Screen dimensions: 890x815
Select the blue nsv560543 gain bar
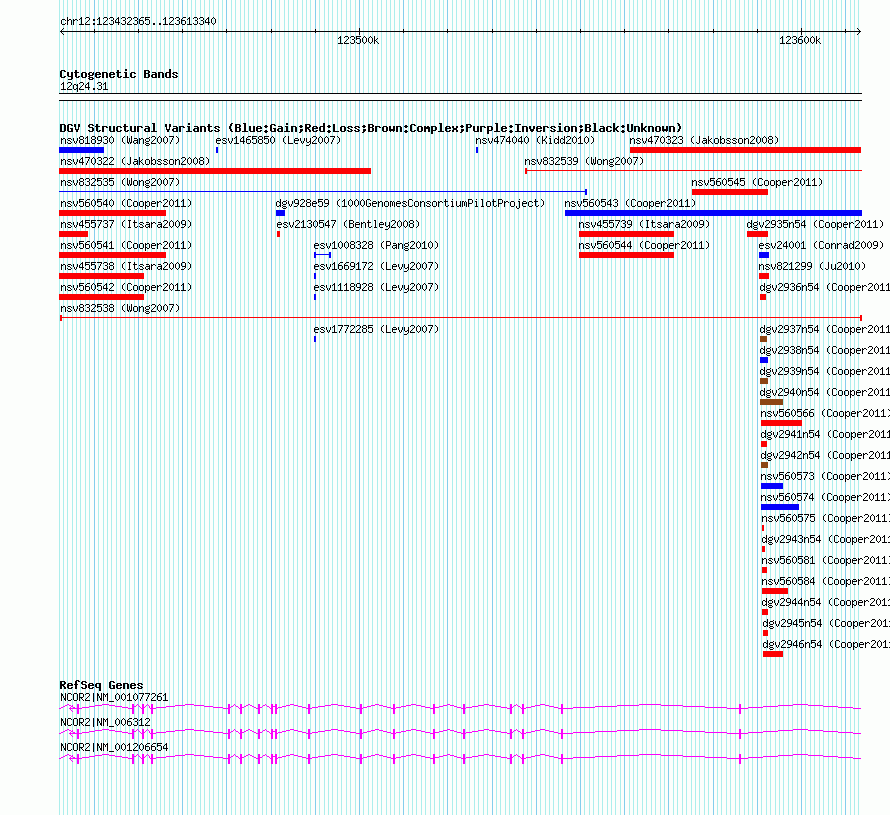click(x=713, y=213)
